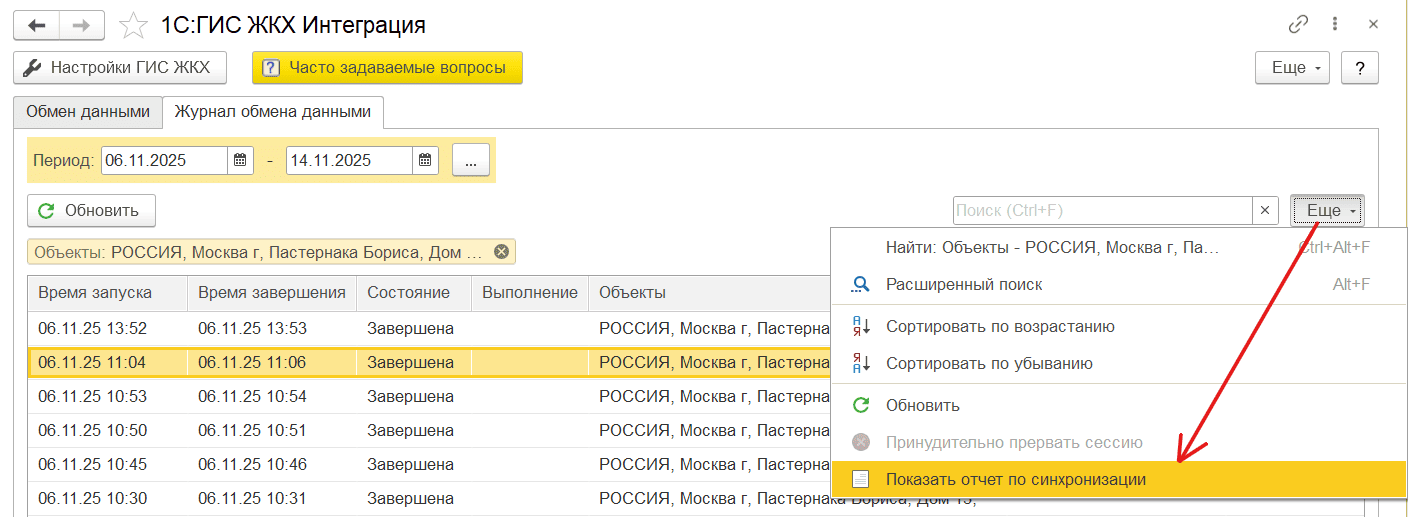Remove the Объекты filter chip

(x=501, y=252)
